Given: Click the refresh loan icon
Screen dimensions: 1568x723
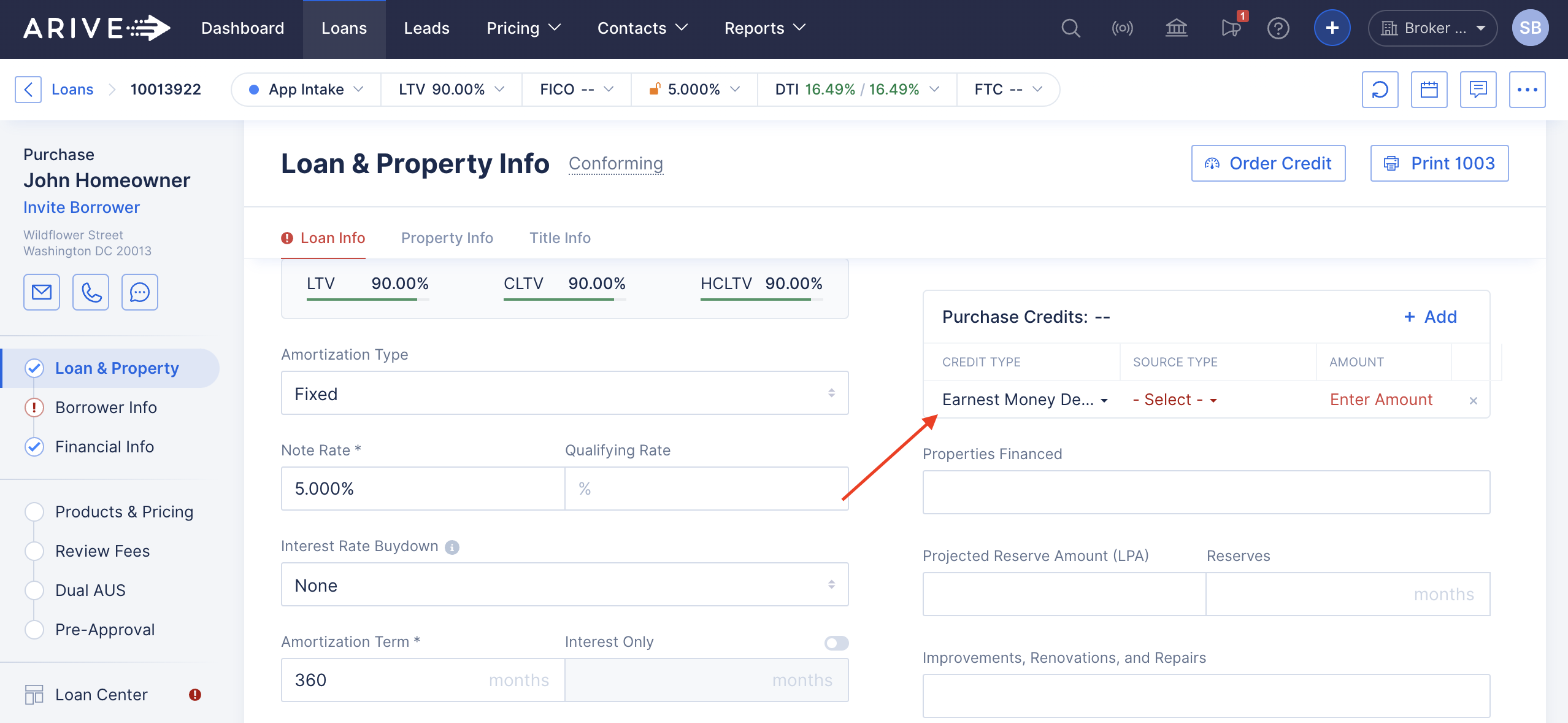Looking at the screenshot, I should coord(1380,90).
